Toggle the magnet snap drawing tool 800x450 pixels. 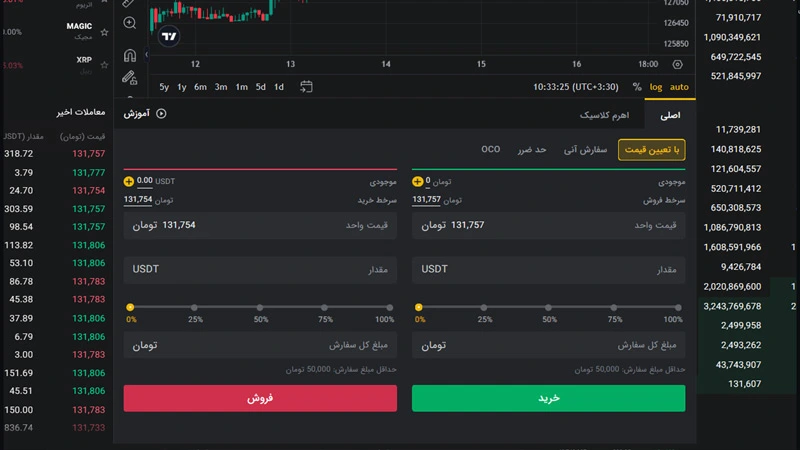(130, 55)
